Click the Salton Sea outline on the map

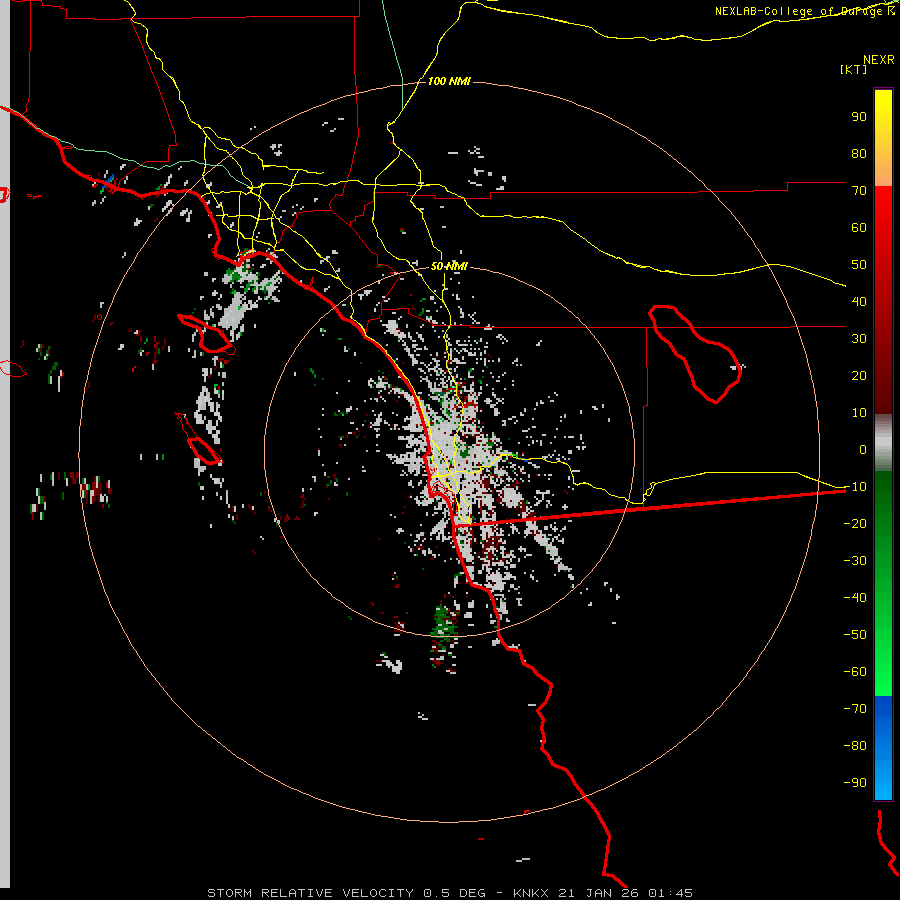click(695, 354)
